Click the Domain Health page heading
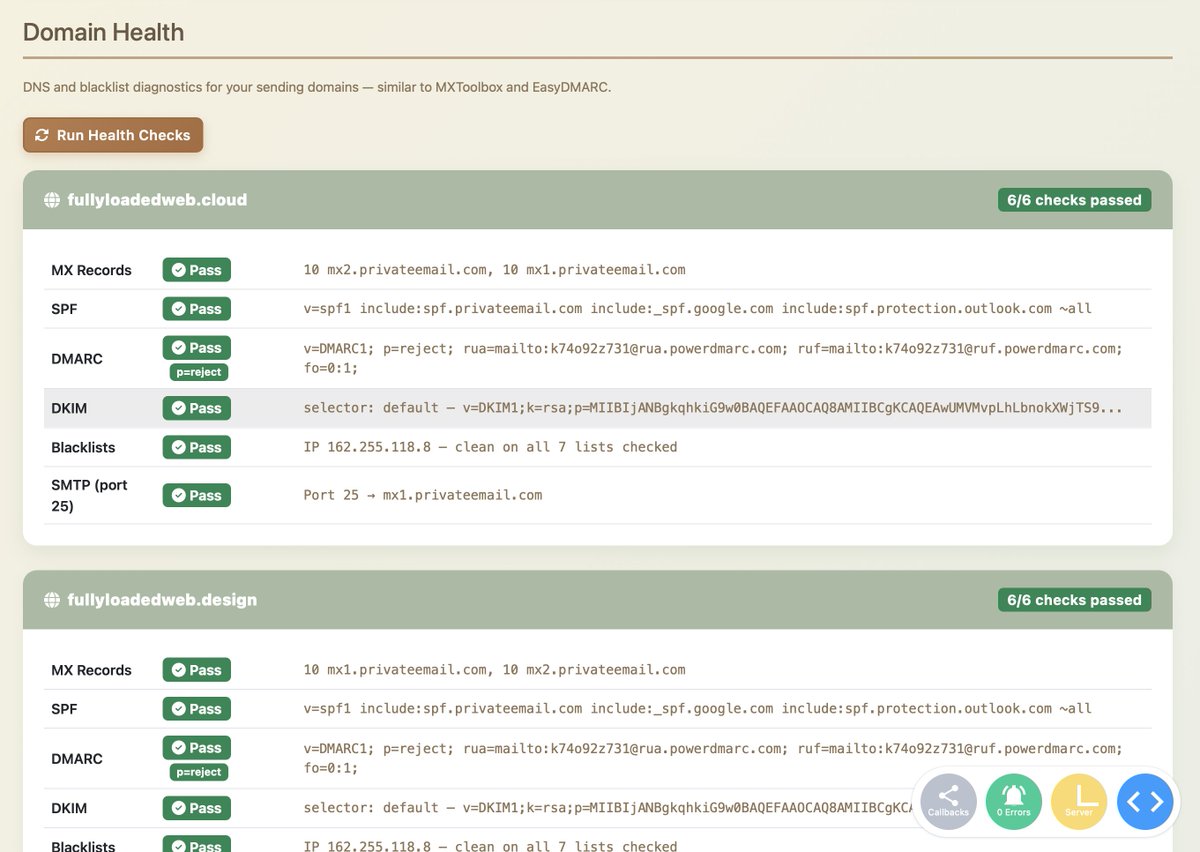This screenshot has width=1200, height=852. click(103, 32)
